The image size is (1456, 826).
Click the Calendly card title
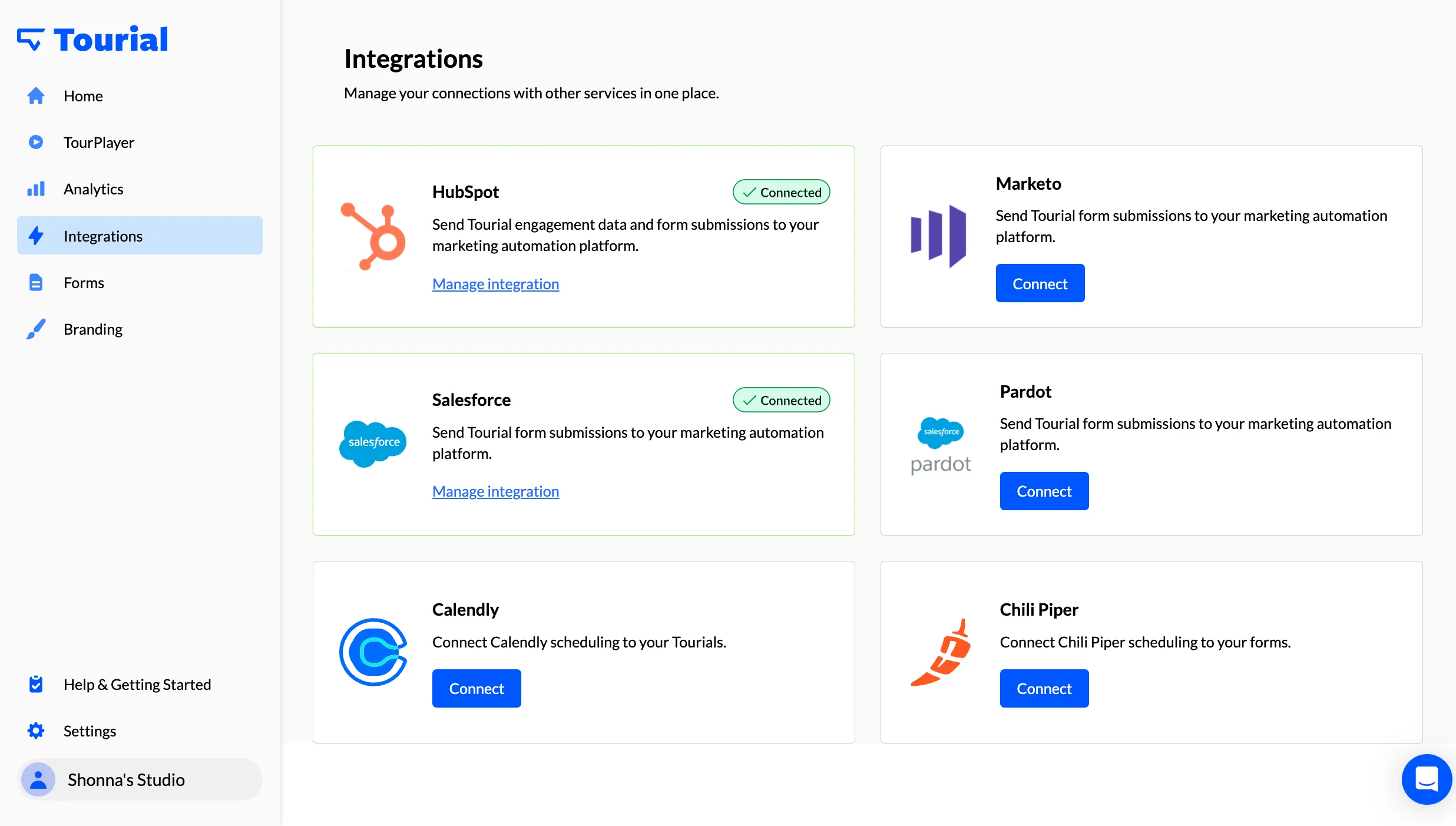[465, 610]
